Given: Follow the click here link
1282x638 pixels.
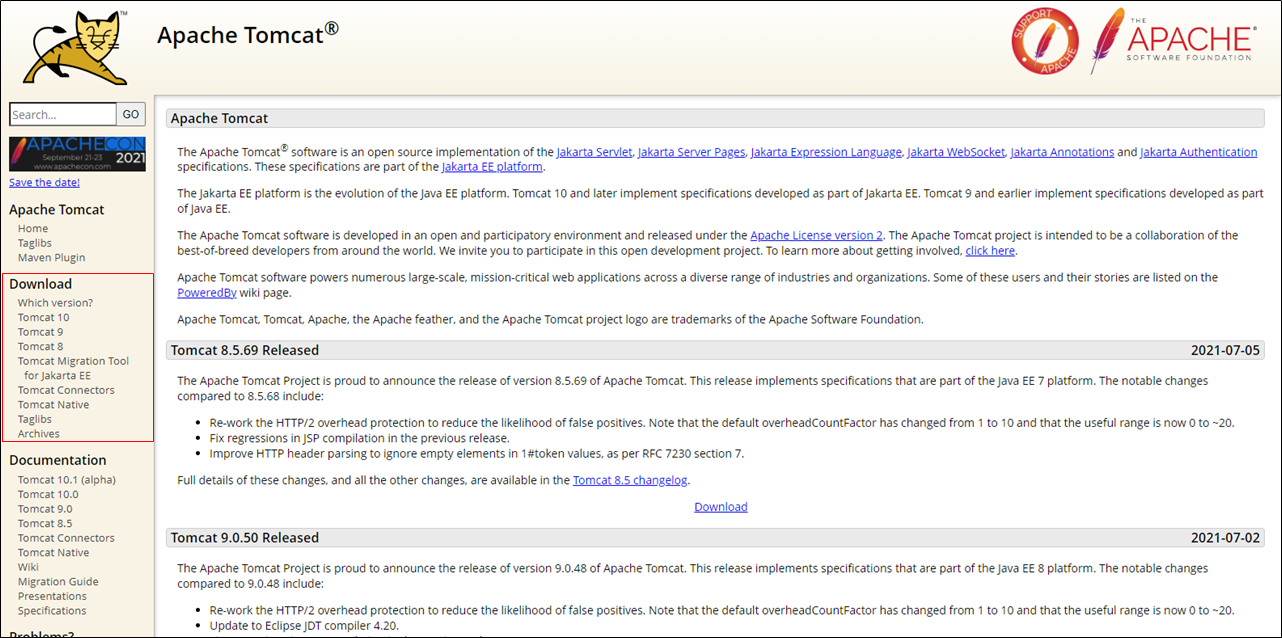Looking at the screenshot, I should pyautogui.click(x=990, y=250).
